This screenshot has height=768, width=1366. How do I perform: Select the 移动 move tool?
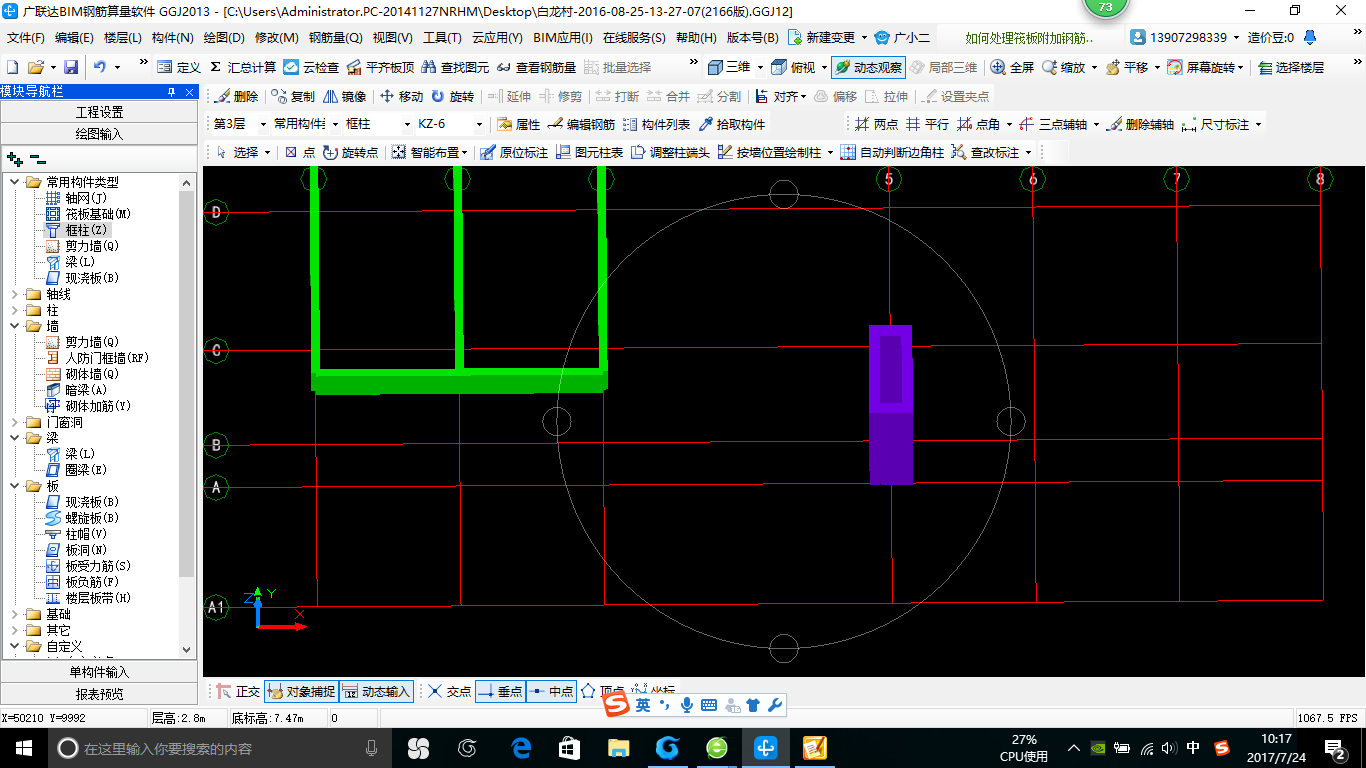coord(401,96)
